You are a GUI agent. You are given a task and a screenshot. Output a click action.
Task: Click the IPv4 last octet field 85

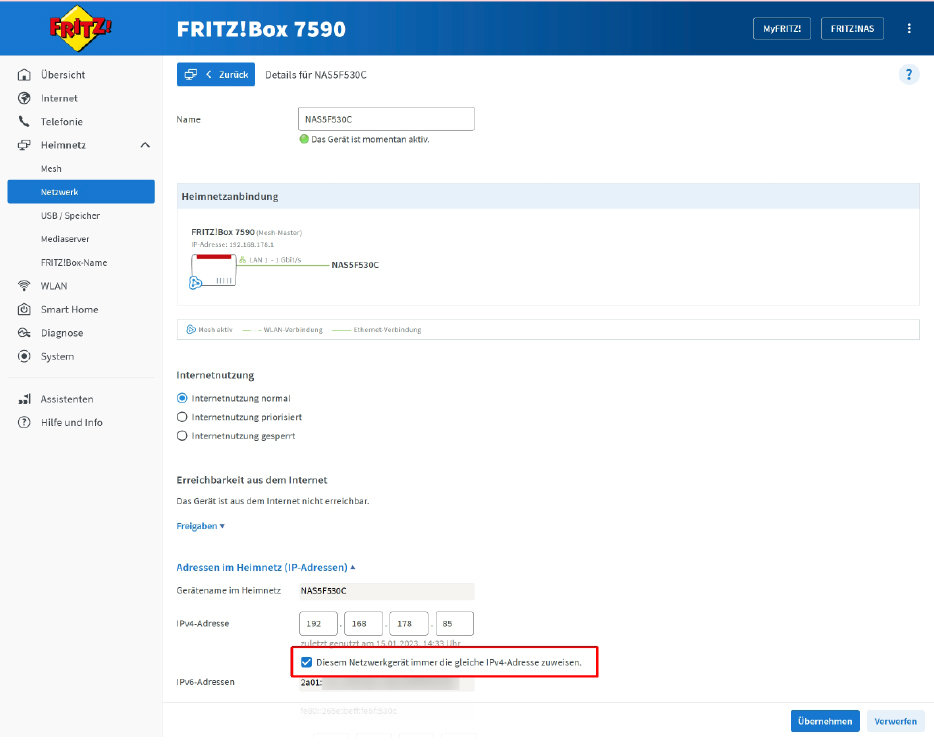click(x=454, y=624)
